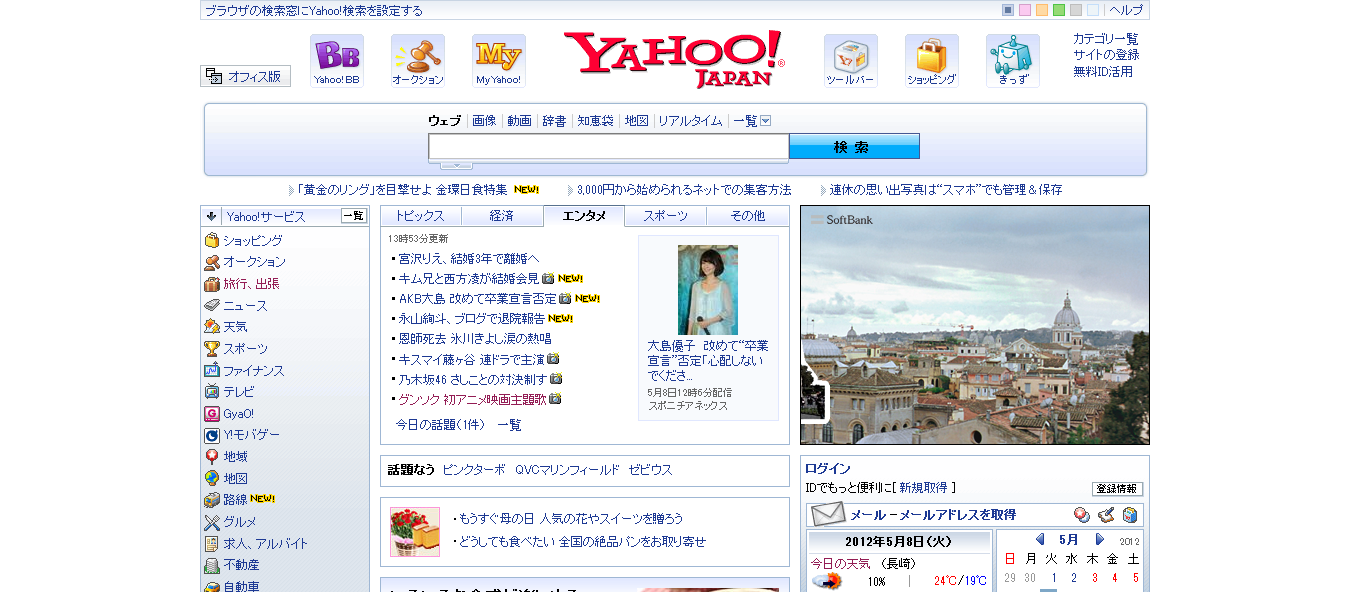Click the mail envelope icon
Viewport: 1349px width, 592px height.
(827, 515)
